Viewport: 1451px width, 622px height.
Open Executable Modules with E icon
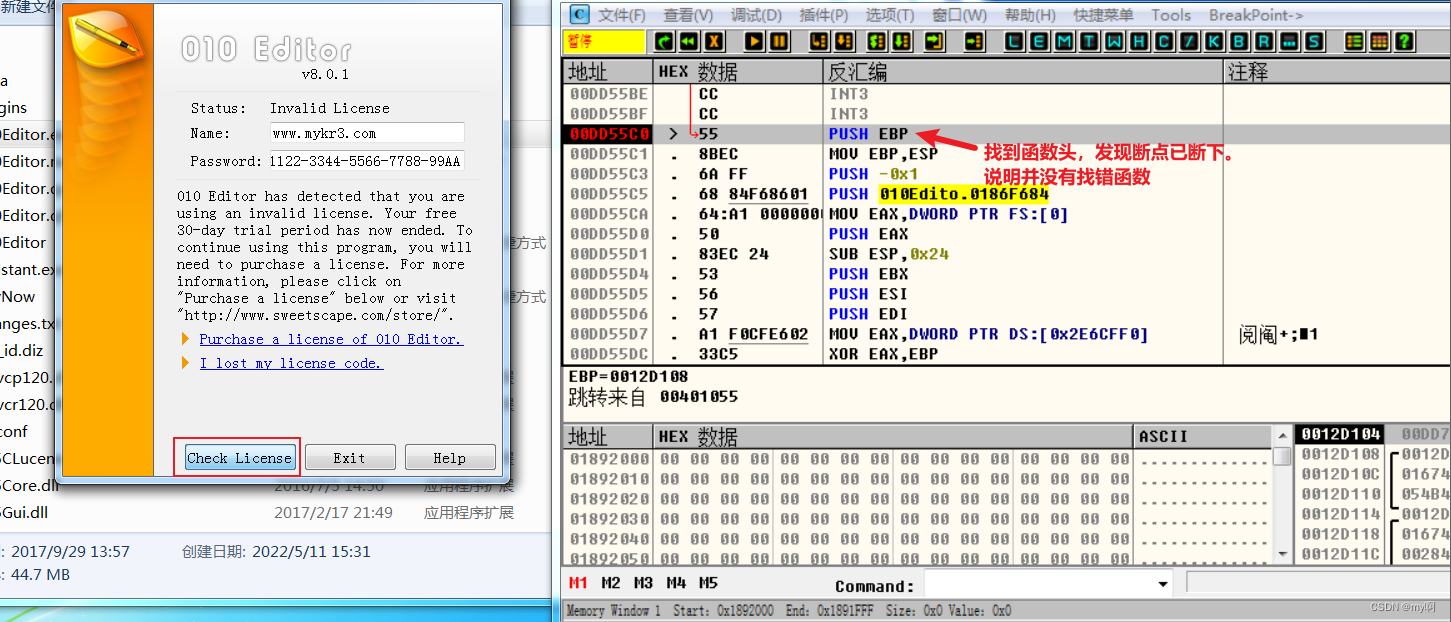tap(1038, 41)
